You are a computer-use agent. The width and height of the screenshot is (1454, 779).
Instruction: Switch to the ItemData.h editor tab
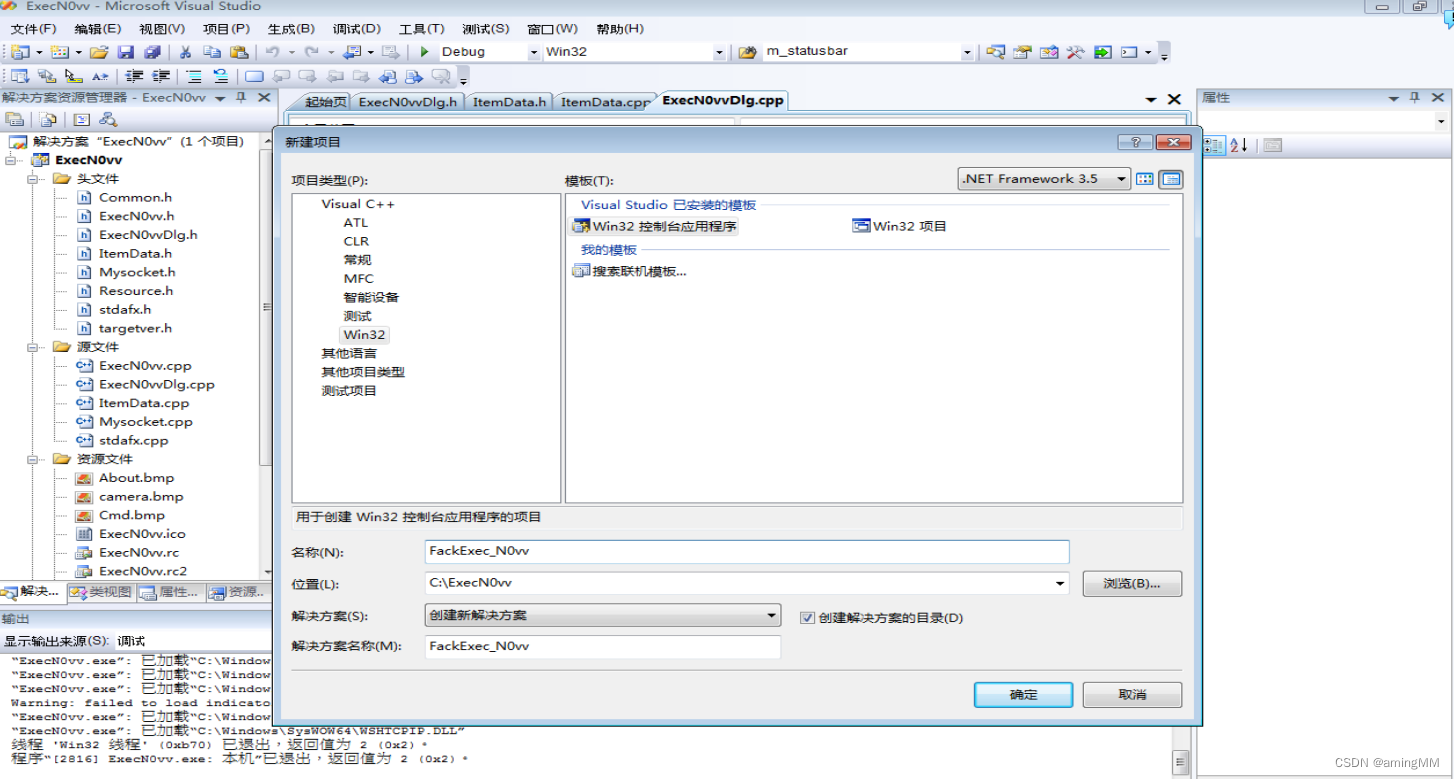510,101
